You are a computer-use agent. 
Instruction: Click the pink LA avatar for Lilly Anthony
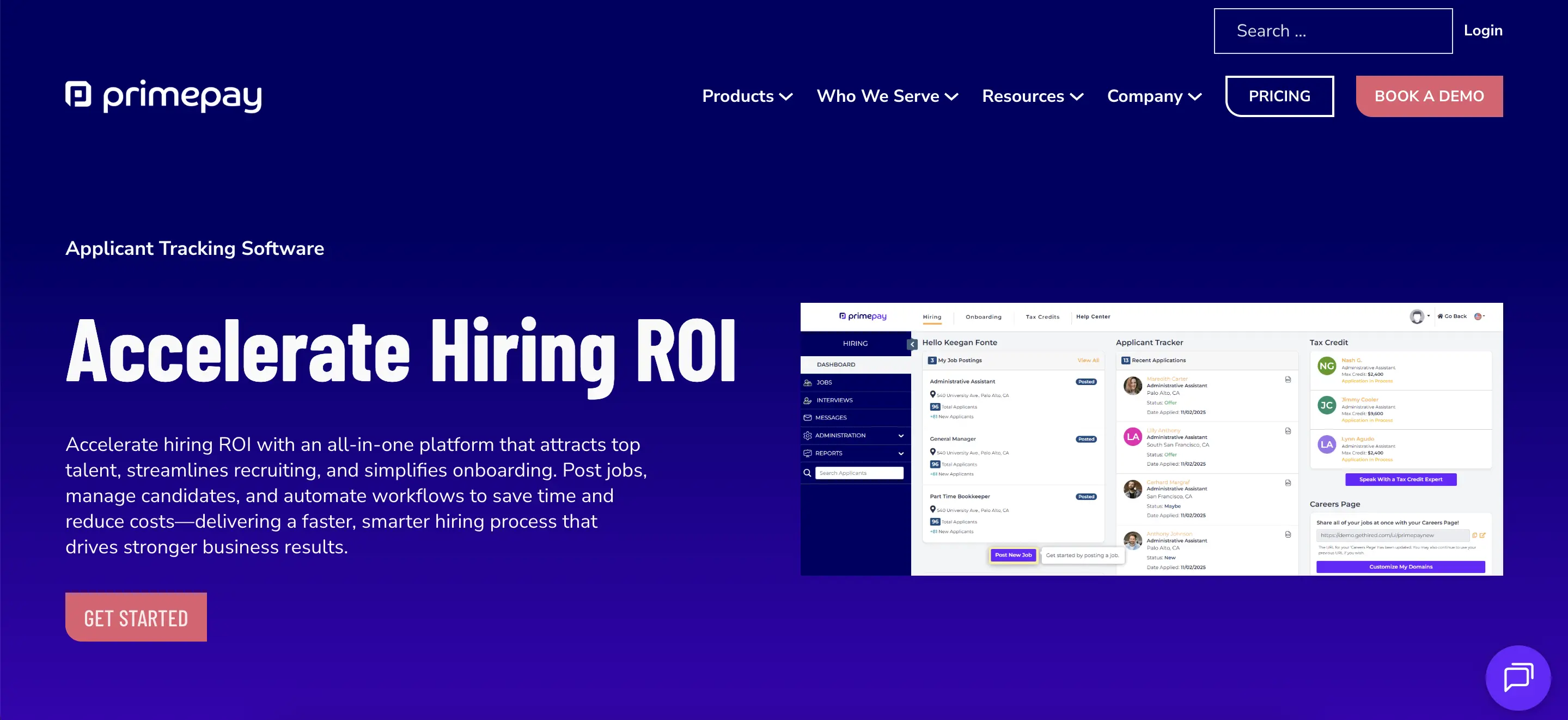click(x=1132, y=437)
